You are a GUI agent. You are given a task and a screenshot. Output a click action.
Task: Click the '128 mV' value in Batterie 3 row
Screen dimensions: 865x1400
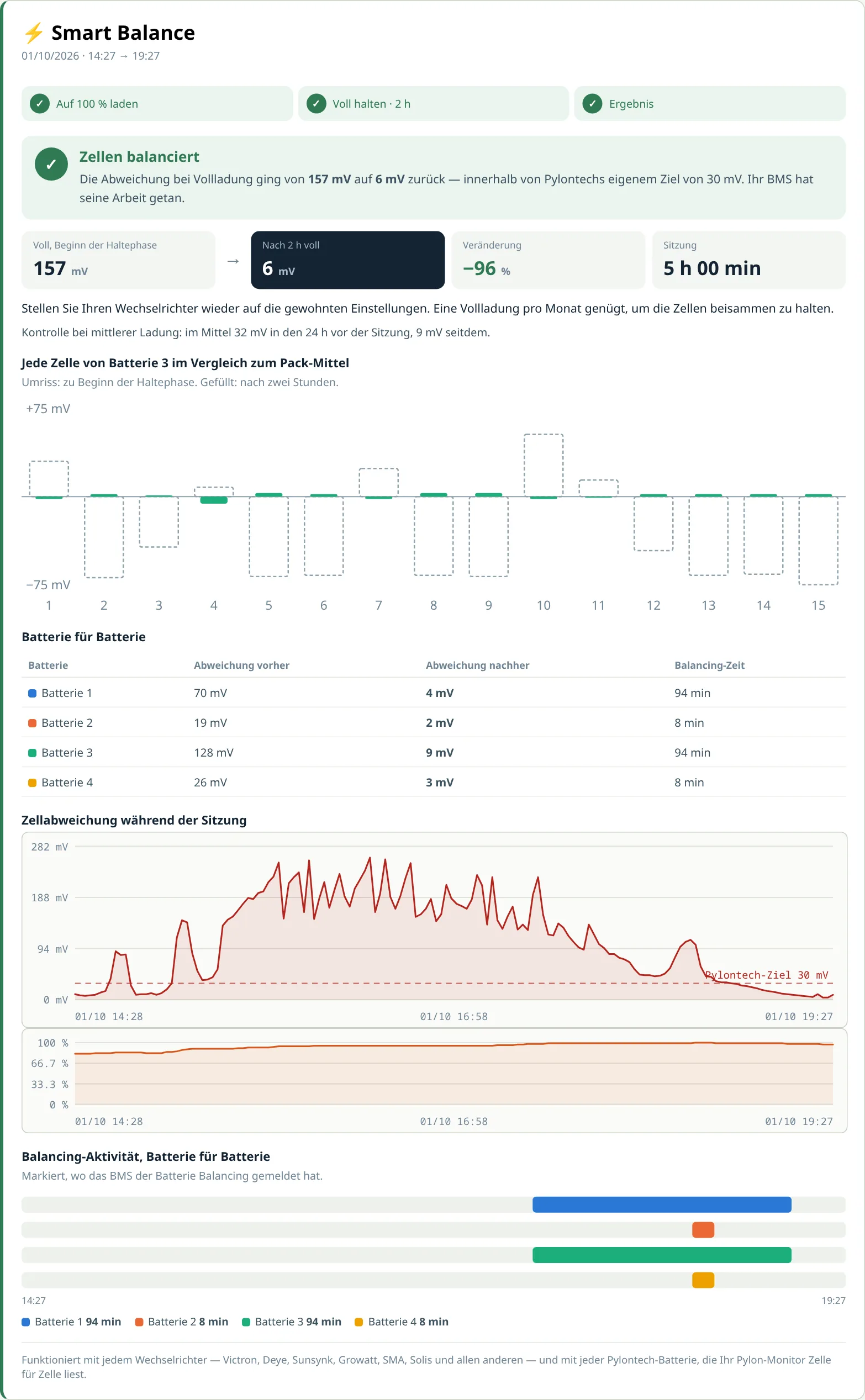click(x=213, y=753)
